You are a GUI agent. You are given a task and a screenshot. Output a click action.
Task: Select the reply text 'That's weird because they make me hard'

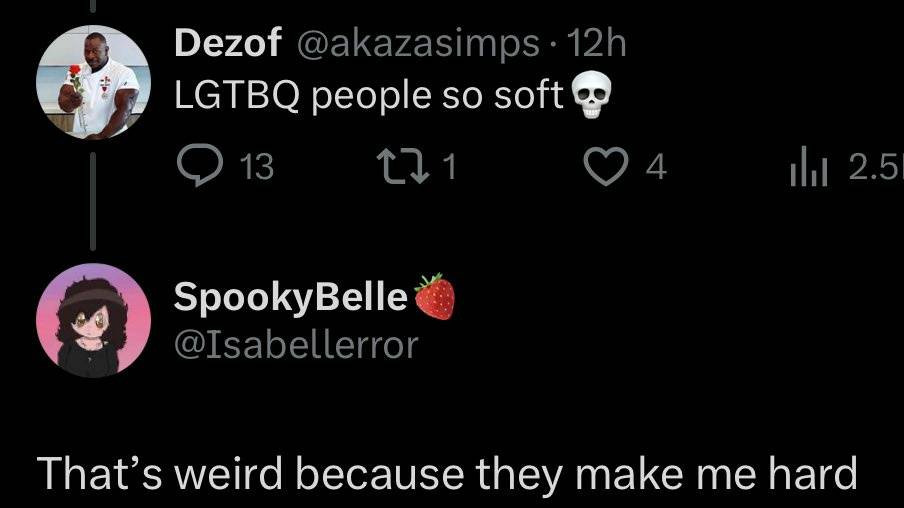click(x=447, y=474)
